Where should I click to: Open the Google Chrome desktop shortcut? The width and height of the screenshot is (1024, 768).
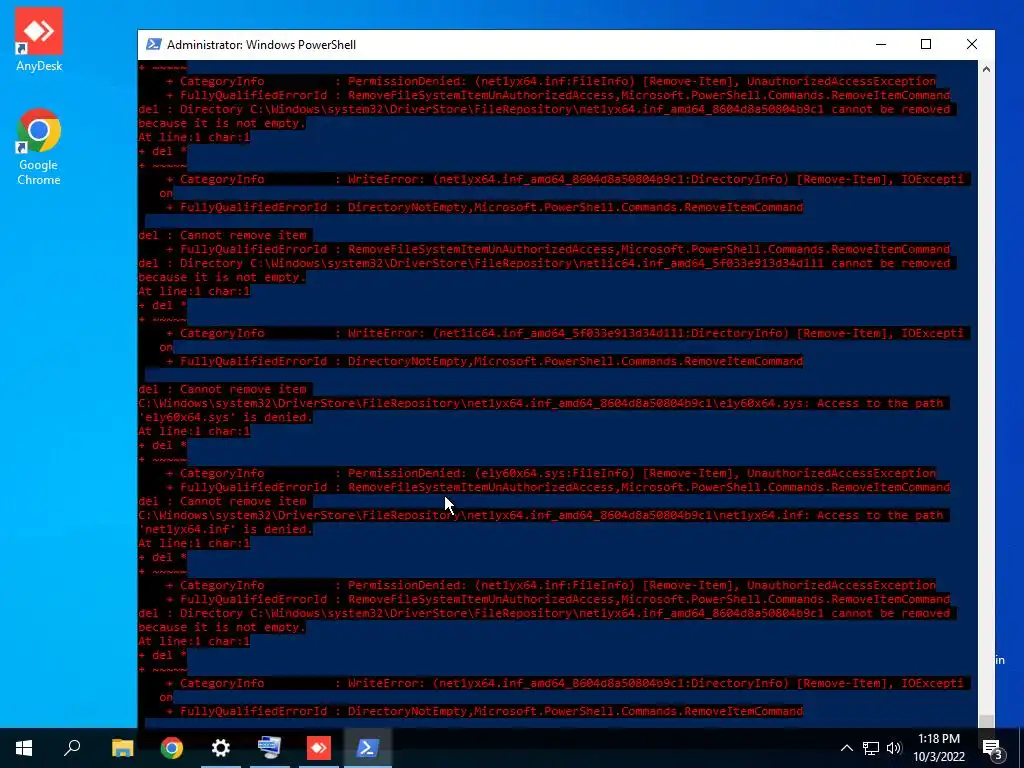coord(39,147)
